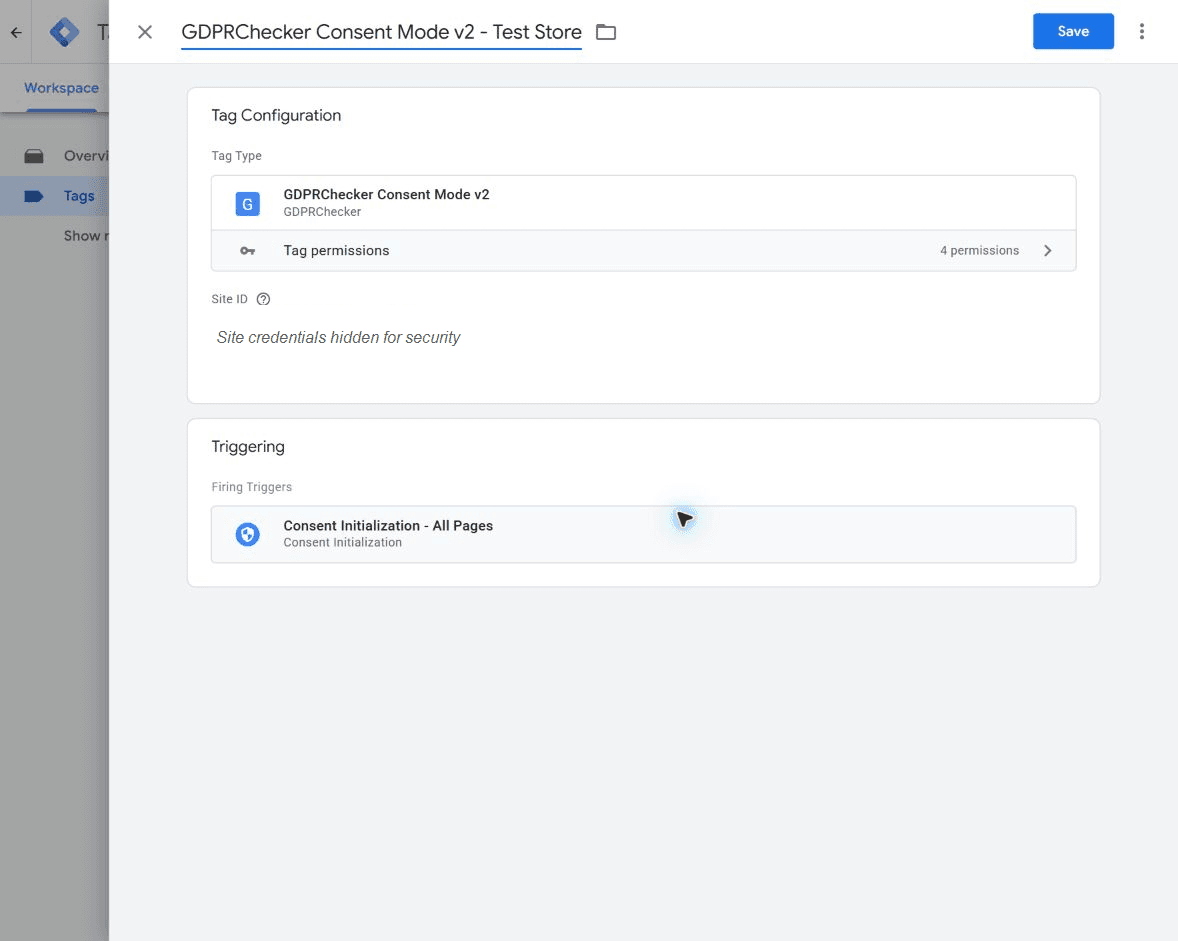Click the Tag Type label
Viewport: 1178px width, 941px height.
(x=236, y=156)
